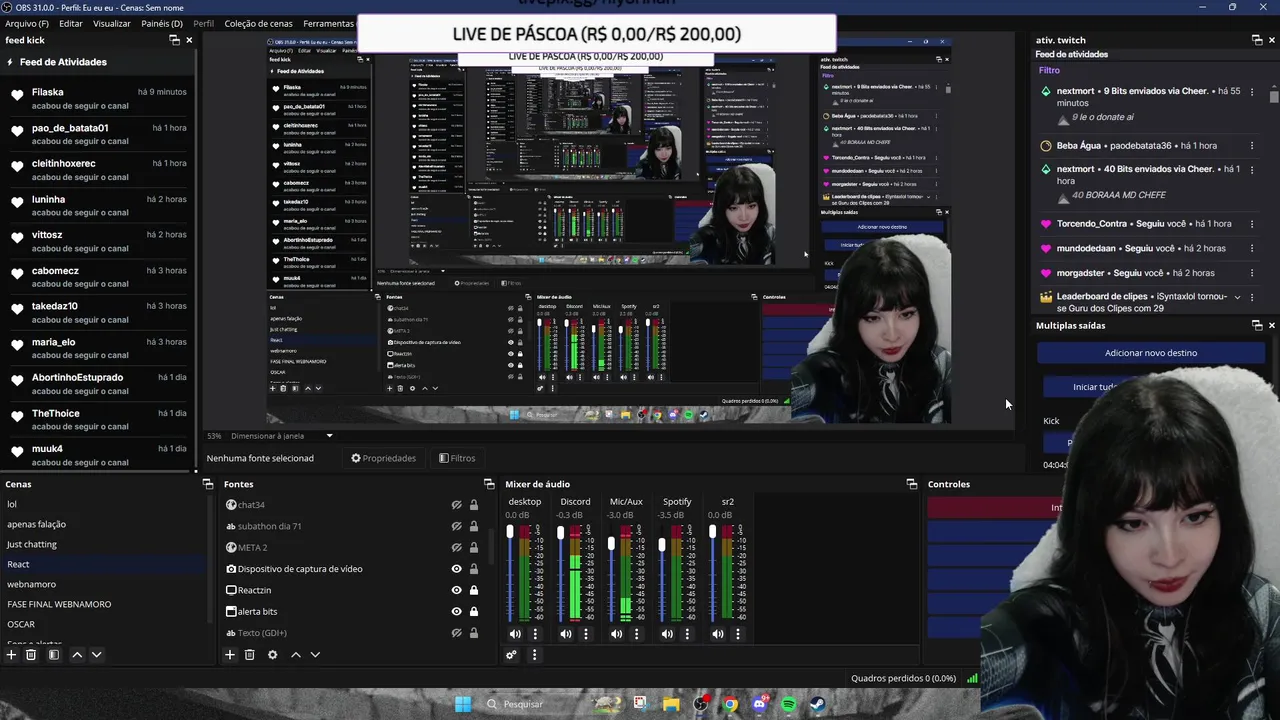Delete selected scene using trash icon in Cenas

[31, 655]
